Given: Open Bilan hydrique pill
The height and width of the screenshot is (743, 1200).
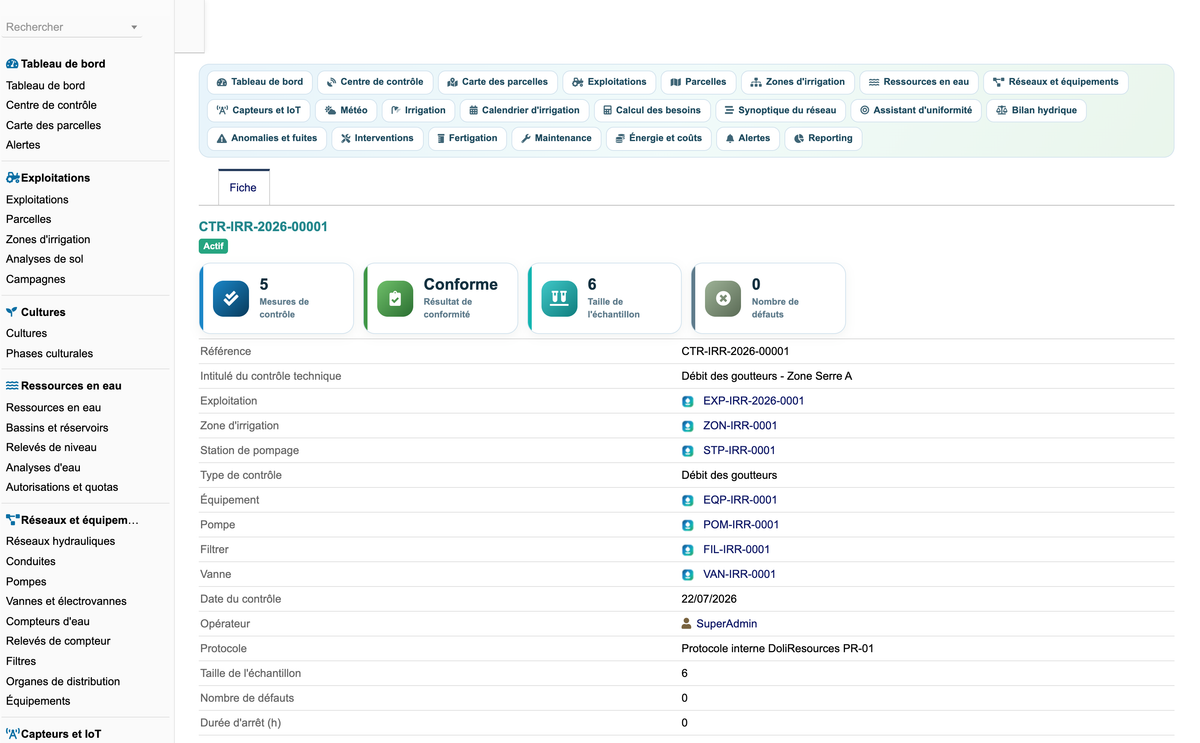Looking at the screenshot, I should (1036, 110).
